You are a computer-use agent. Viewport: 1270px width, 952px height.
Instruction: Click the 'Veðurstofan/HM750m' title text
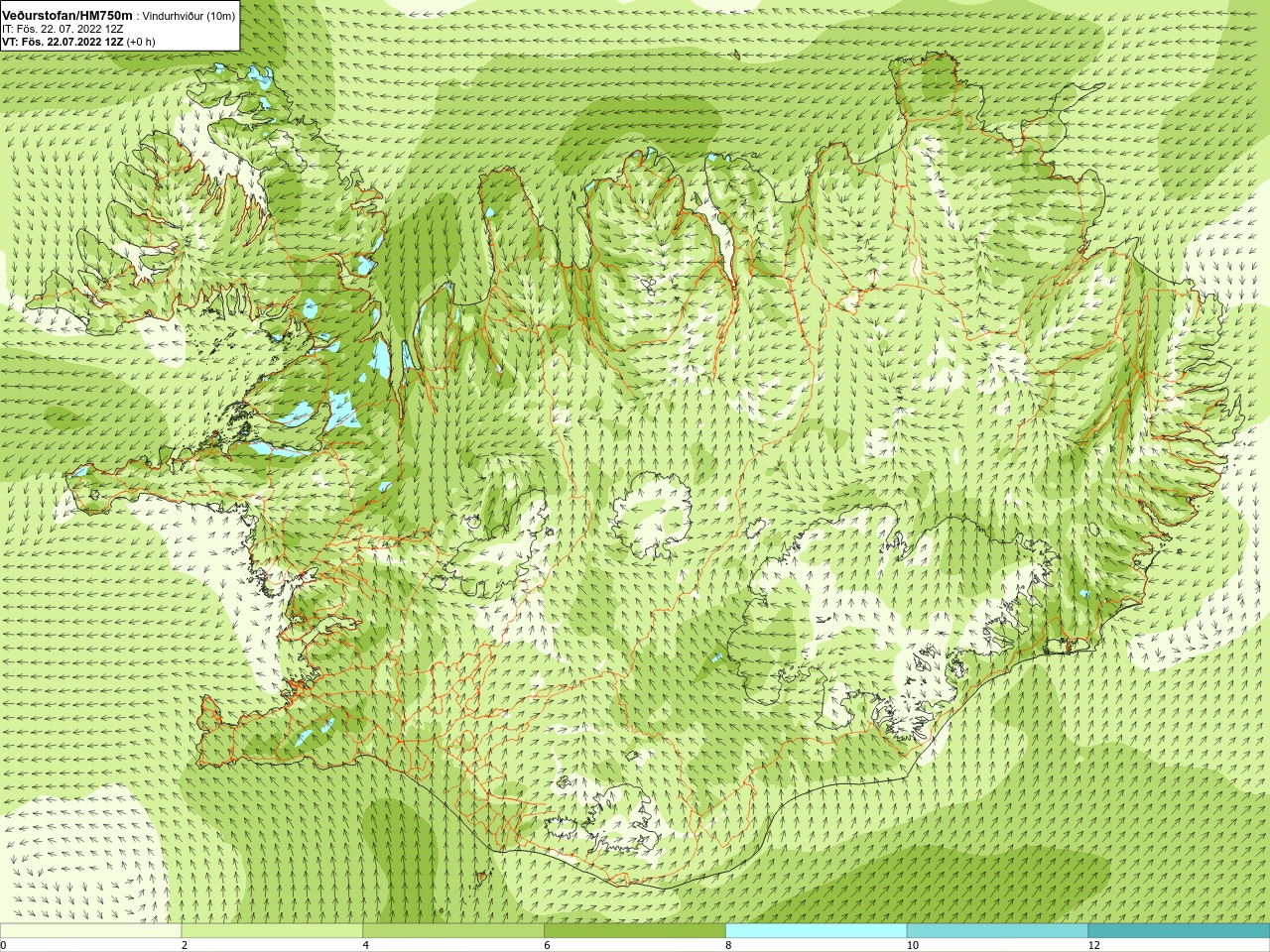[67, 15]
